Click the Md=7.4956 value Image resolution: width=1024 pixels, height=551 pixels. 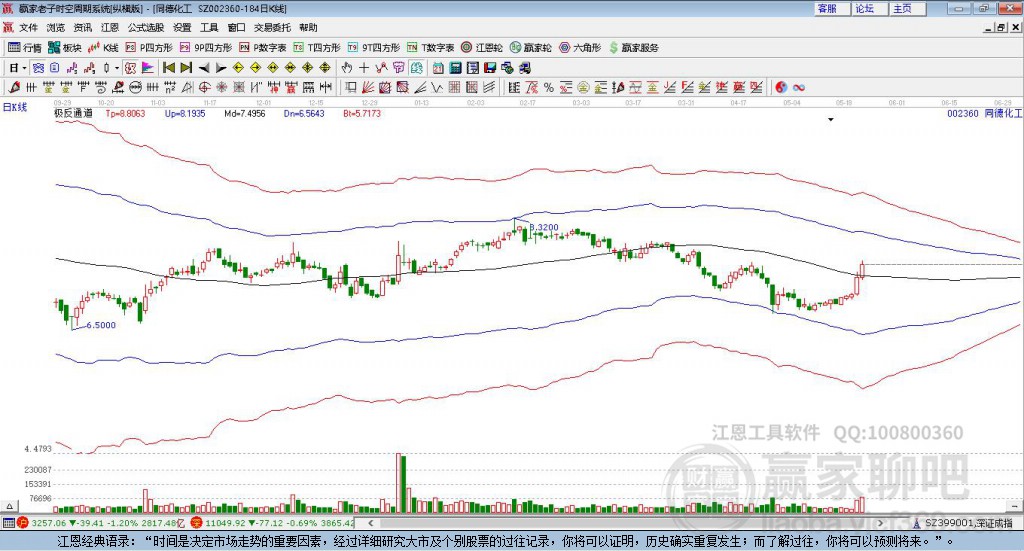tap(244, 113)
